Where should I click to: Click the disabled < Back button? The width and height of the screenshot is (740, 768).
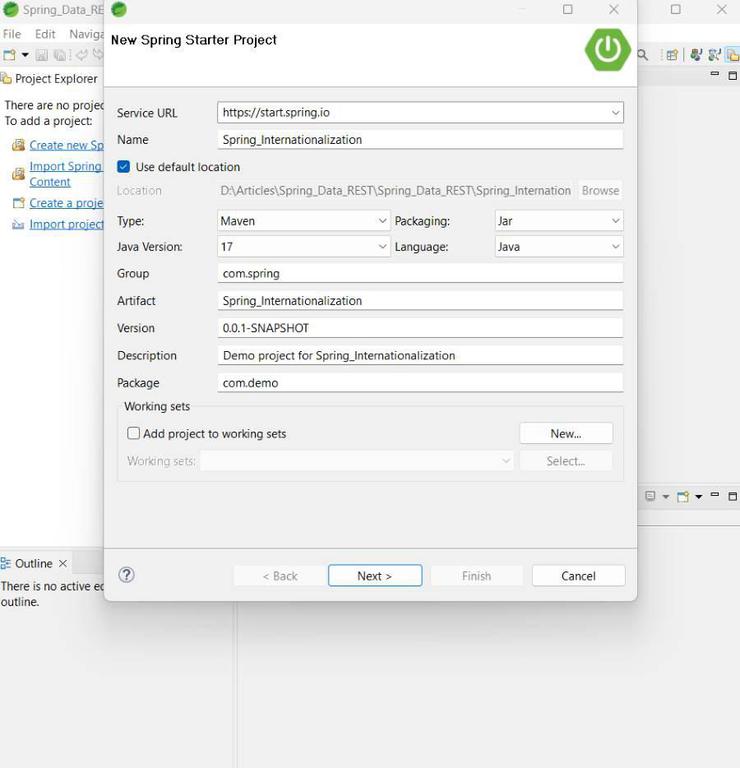point(280,576)
